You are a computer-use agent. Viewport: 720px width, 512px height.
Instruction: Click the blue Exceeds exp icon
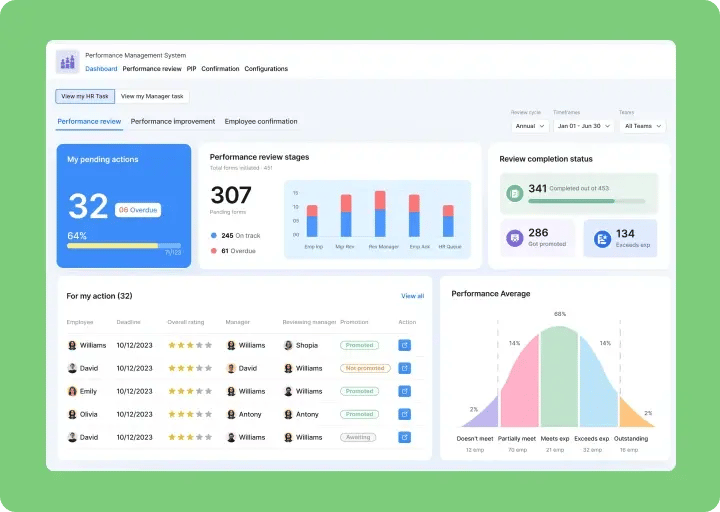click(x=602, y=239)
